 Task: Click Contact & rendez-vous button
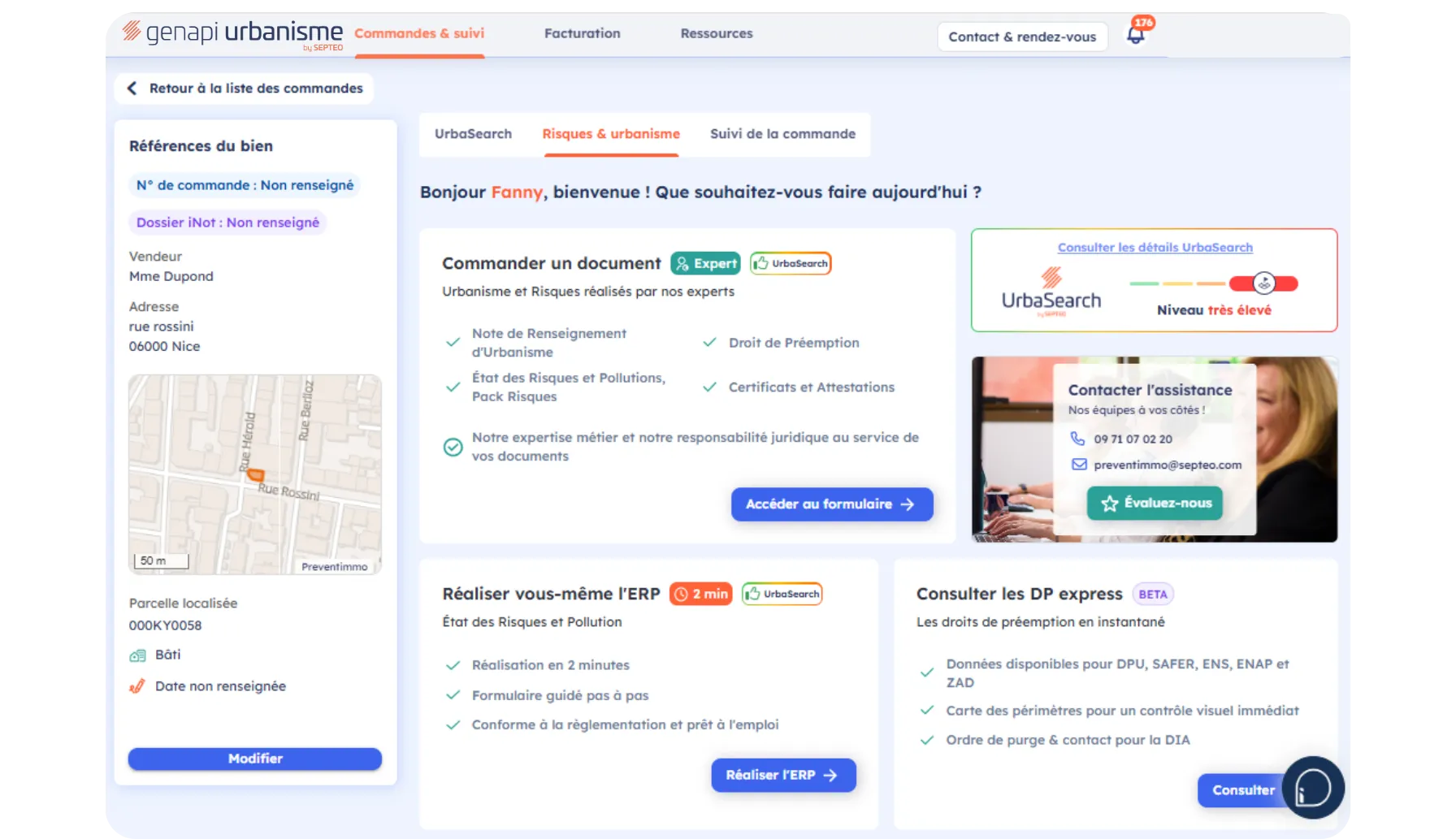click(1022, 37)
